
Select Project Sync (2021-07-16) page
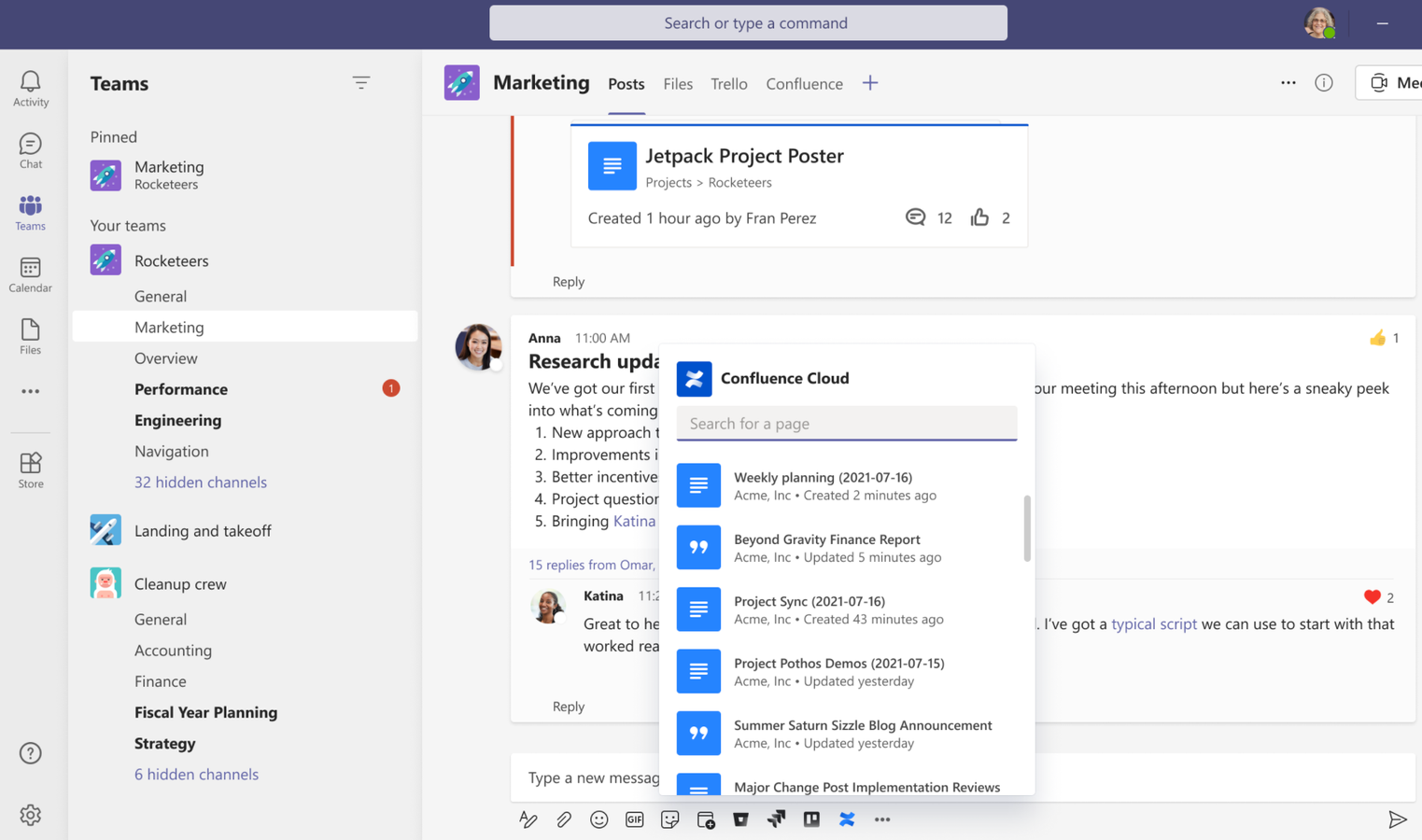click(x=847, y=609)
